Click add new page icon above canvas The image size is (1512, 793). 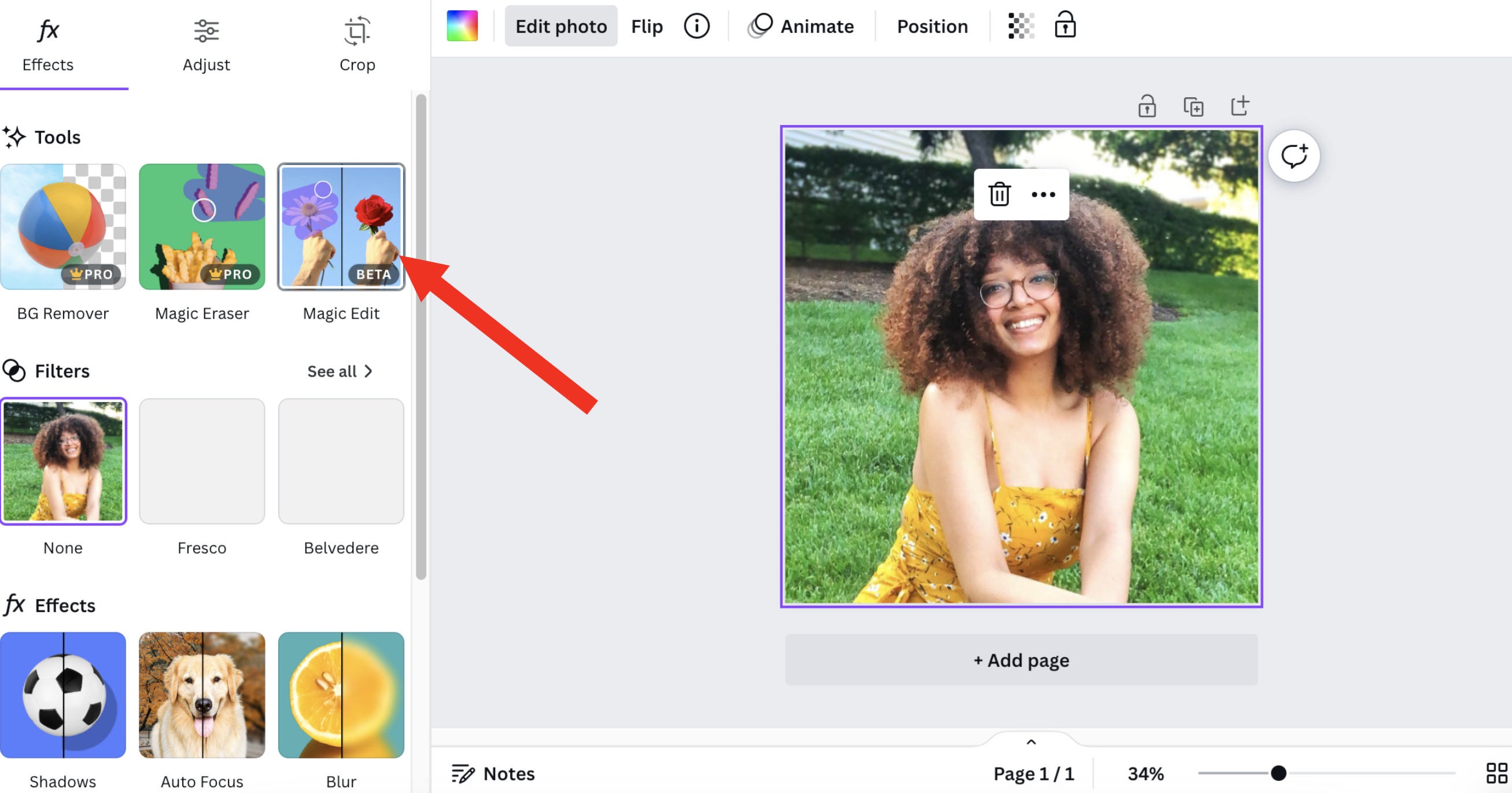[1239, 106]
